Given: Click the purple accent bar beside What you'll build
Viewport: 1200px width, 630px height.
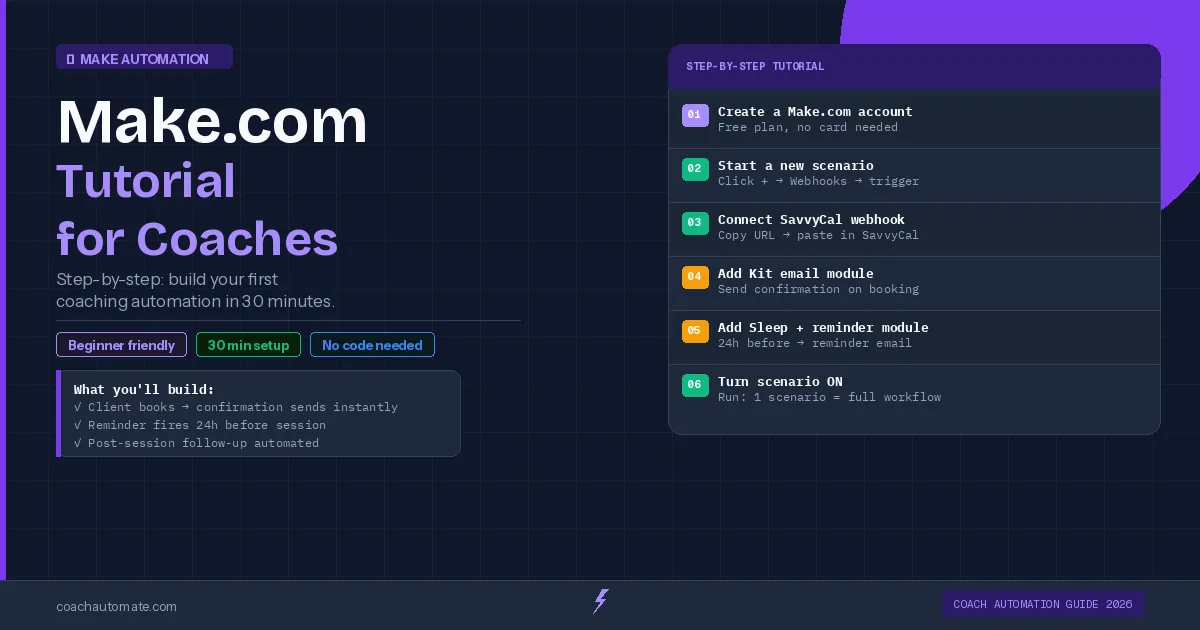Looking at the screenshot, I should pyautogui.click(x=59, y=413).
